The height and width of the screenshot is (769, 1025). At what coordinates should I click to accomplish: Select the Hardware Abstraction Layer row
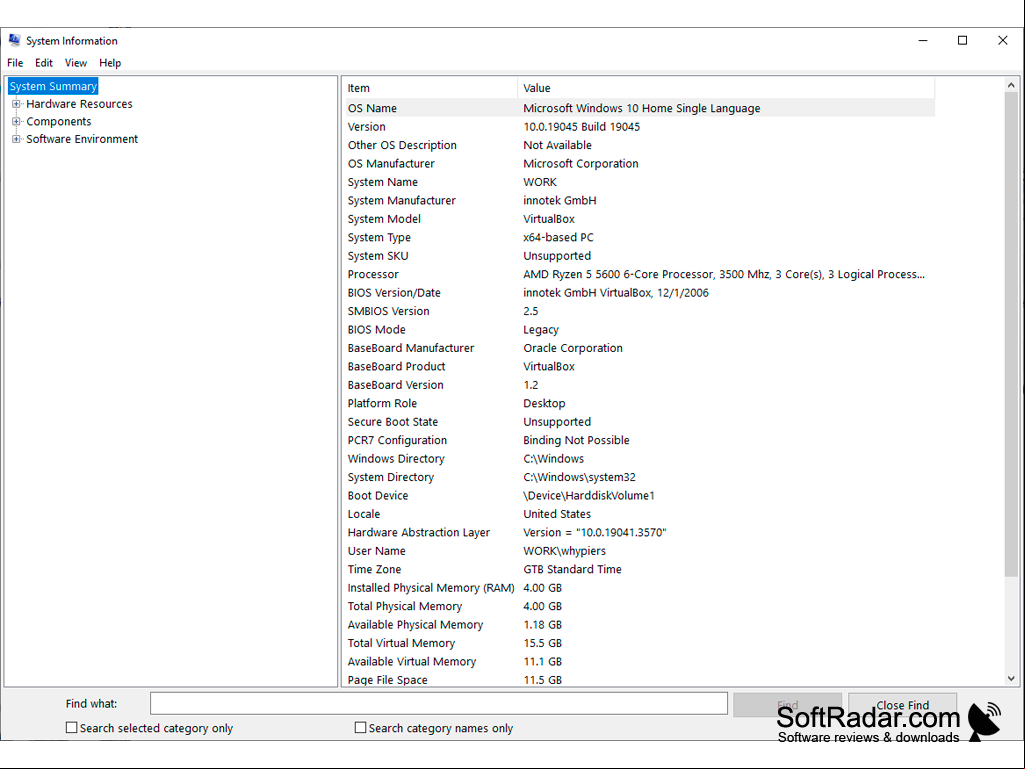pyautogui.click(x=641, y=533)
